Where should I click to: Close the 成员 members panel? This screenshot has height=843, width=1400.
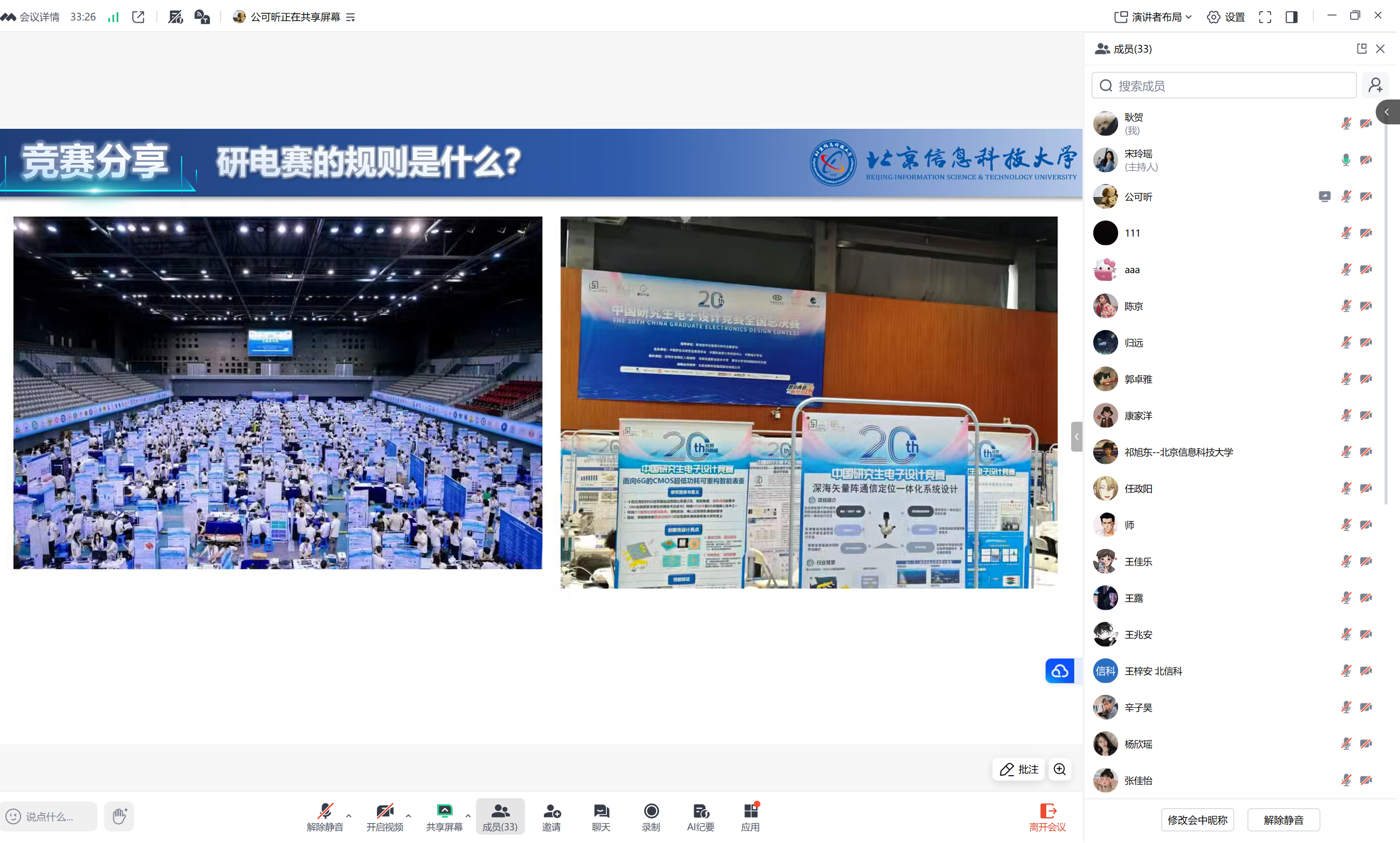[1380, 49]
